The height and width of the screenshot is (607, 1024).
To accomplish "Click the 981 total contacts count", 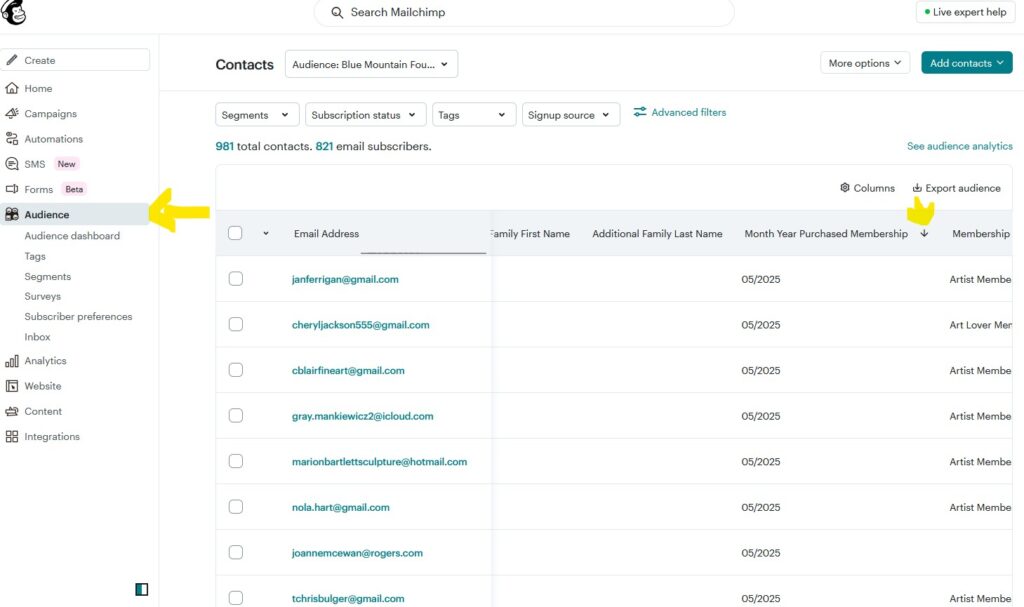I will click(225, 146).
